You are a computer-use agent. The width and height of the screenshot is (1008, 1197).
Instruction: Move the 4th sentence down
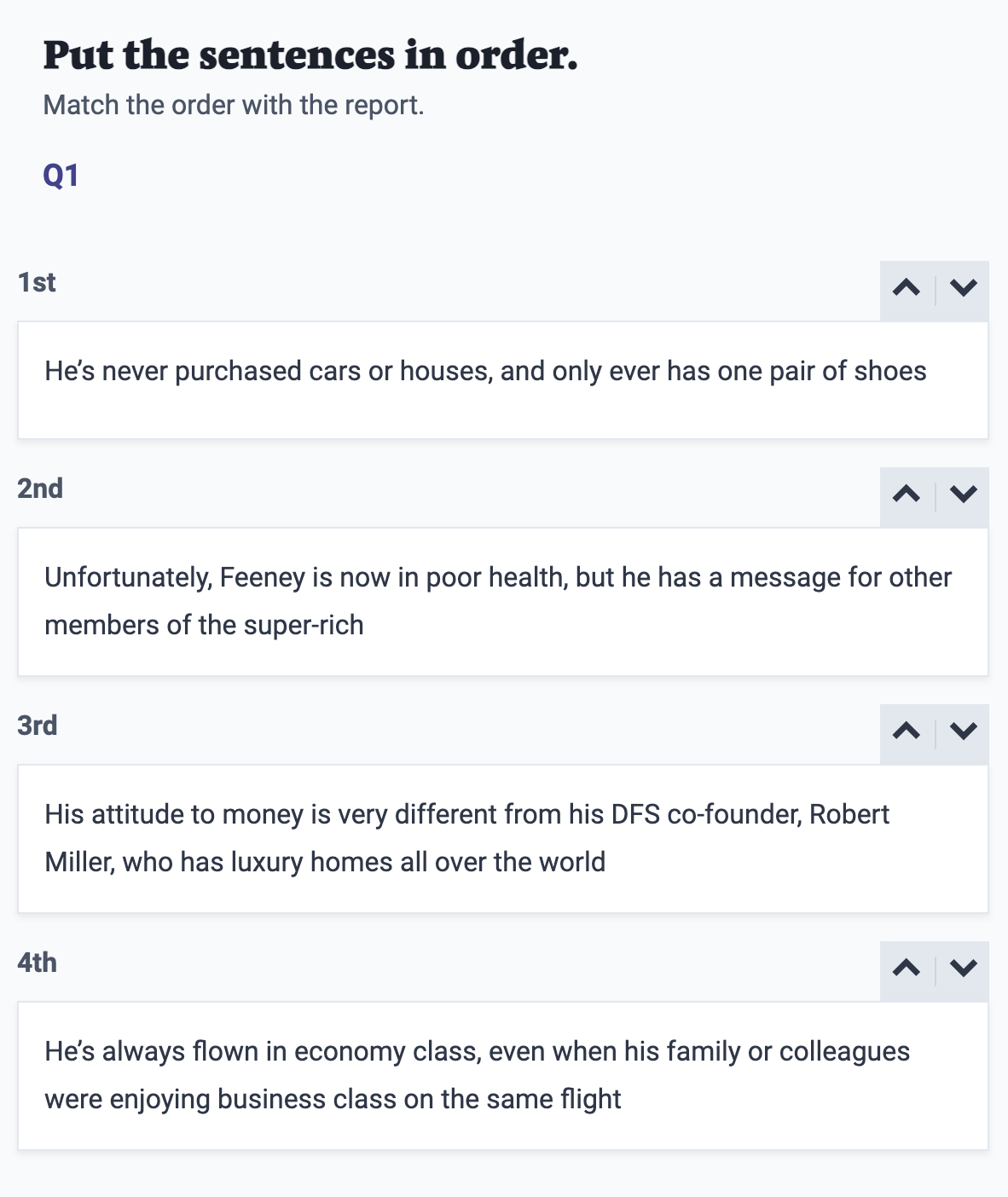[x=963, y=969]
